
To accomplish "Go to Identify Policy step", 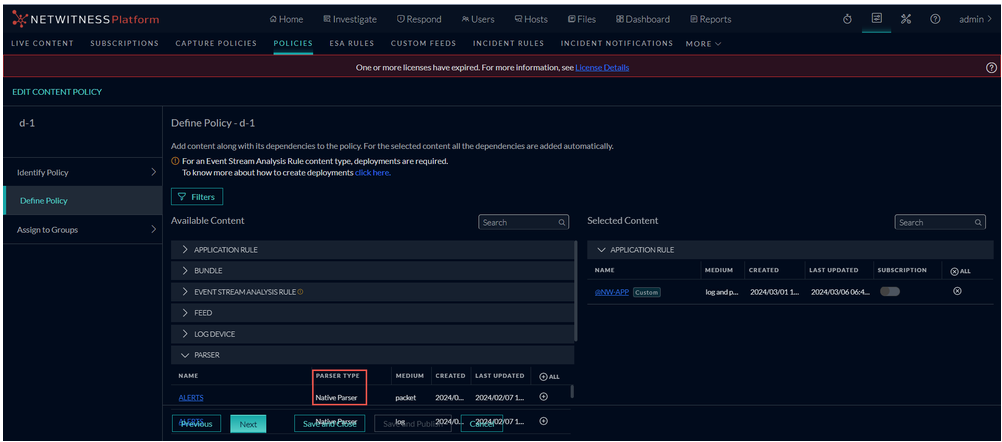I will [82, 172].
